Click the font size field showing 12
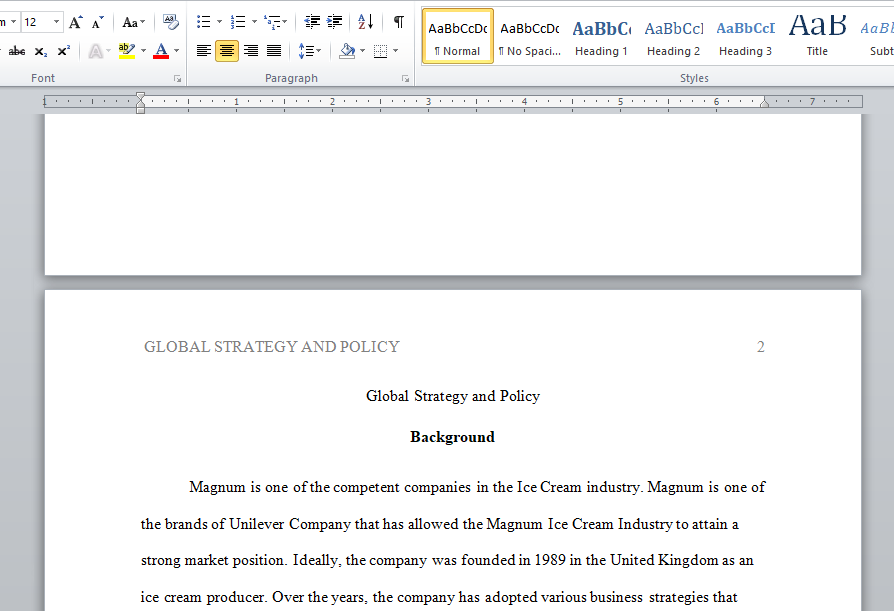Image resolution: width=894 pixels, height=611 pixels. pyautogui.click(x=36, y=22)
